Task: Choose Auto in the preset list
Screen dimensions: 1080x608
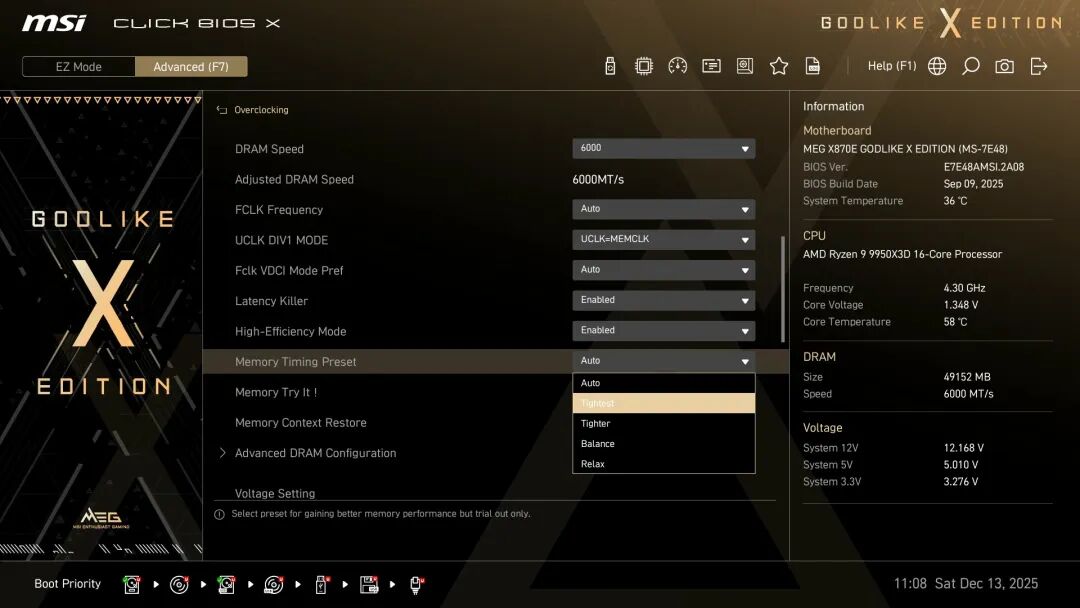Action: [663, 383]
